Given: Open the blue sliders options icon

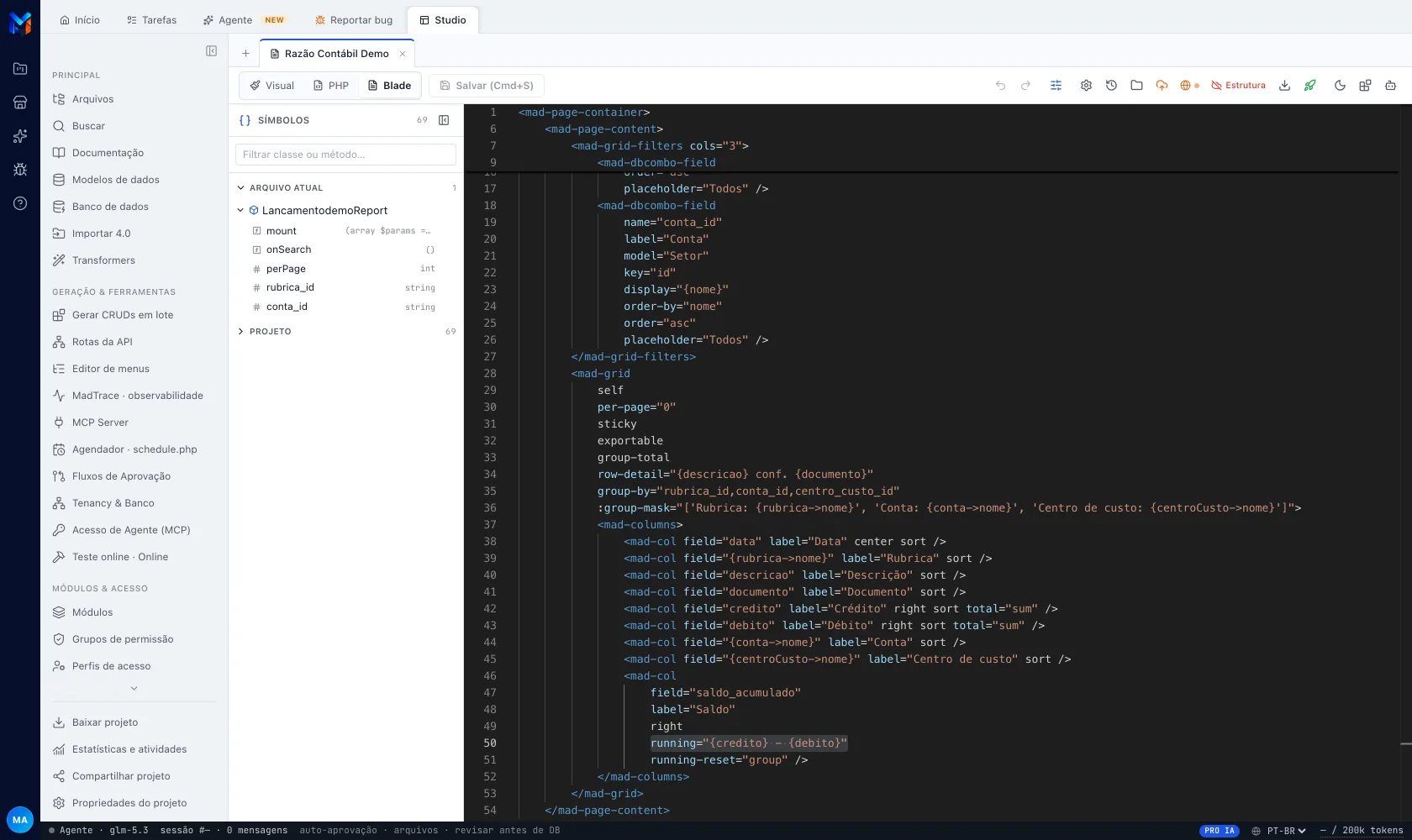Looking at the screenshot, I should click(x=1056, y=86).
